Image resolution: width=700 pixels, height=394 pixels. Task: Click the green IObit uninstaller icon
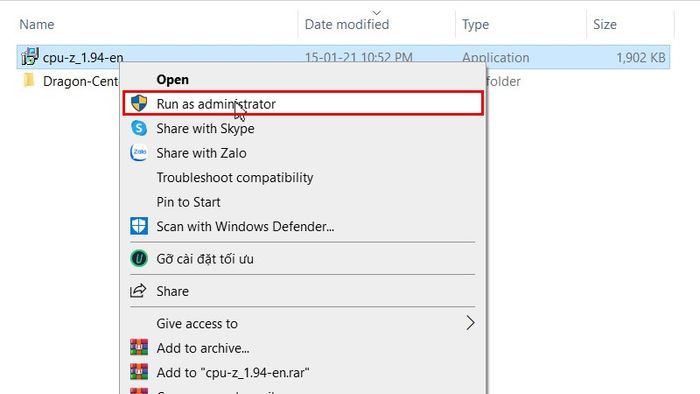click(139, 258)
